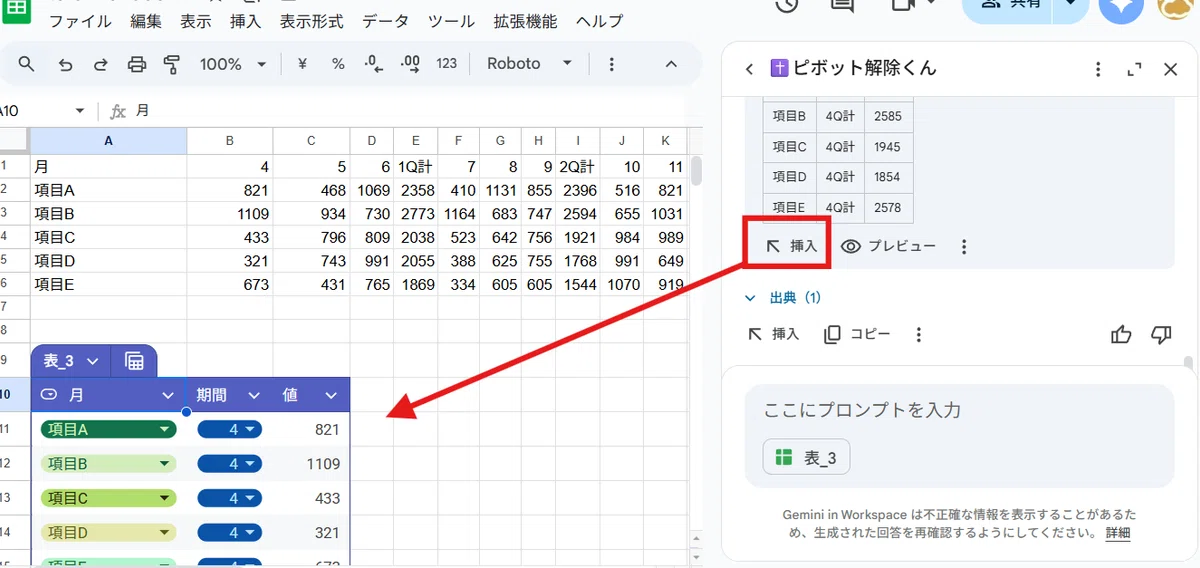Viewport: 1200px width, 568px height.
Task: Click the Gemini sparkle icon in top bar
Action: [1120, 6]
